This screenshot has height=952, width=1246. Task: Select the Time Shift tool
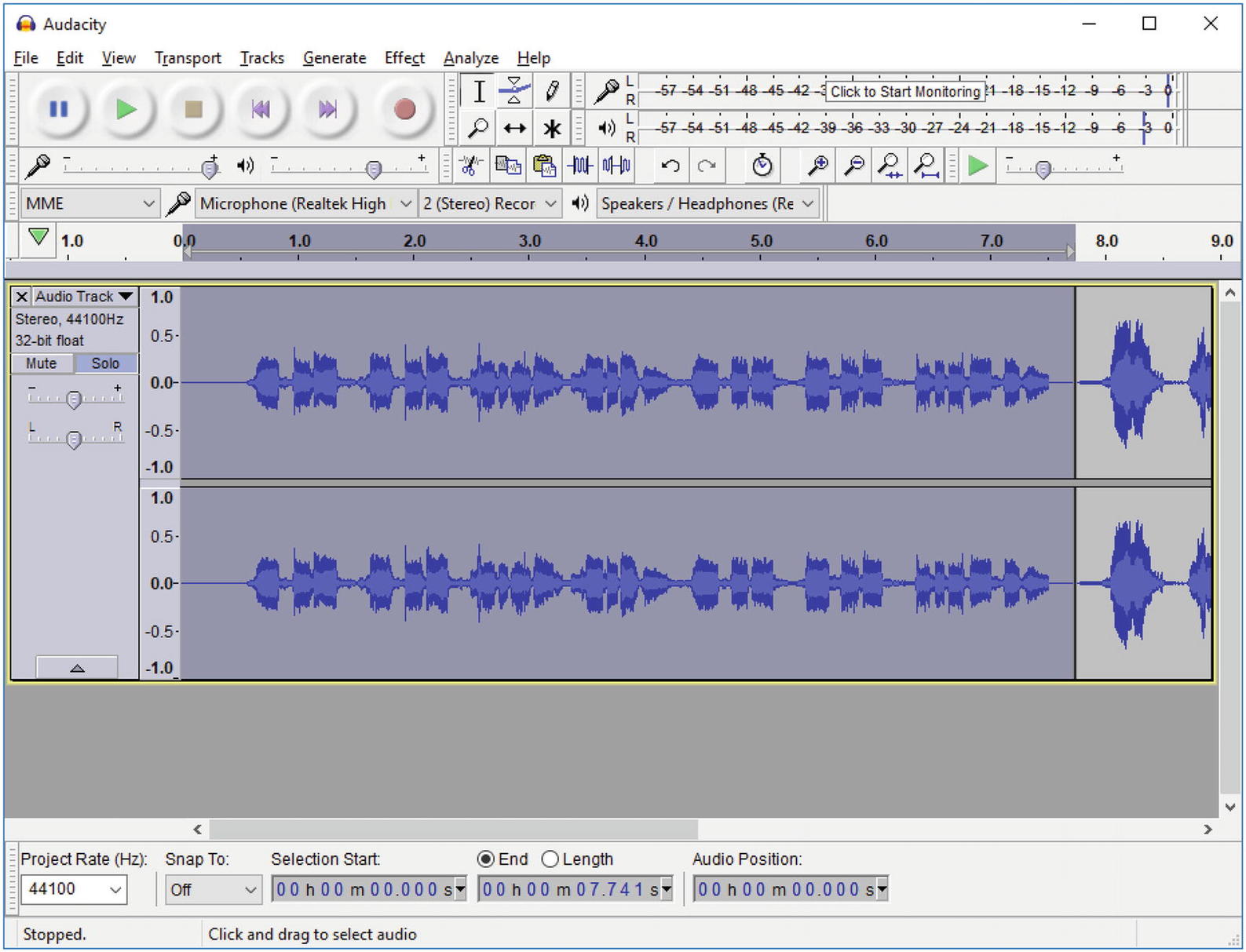(514, 127)
